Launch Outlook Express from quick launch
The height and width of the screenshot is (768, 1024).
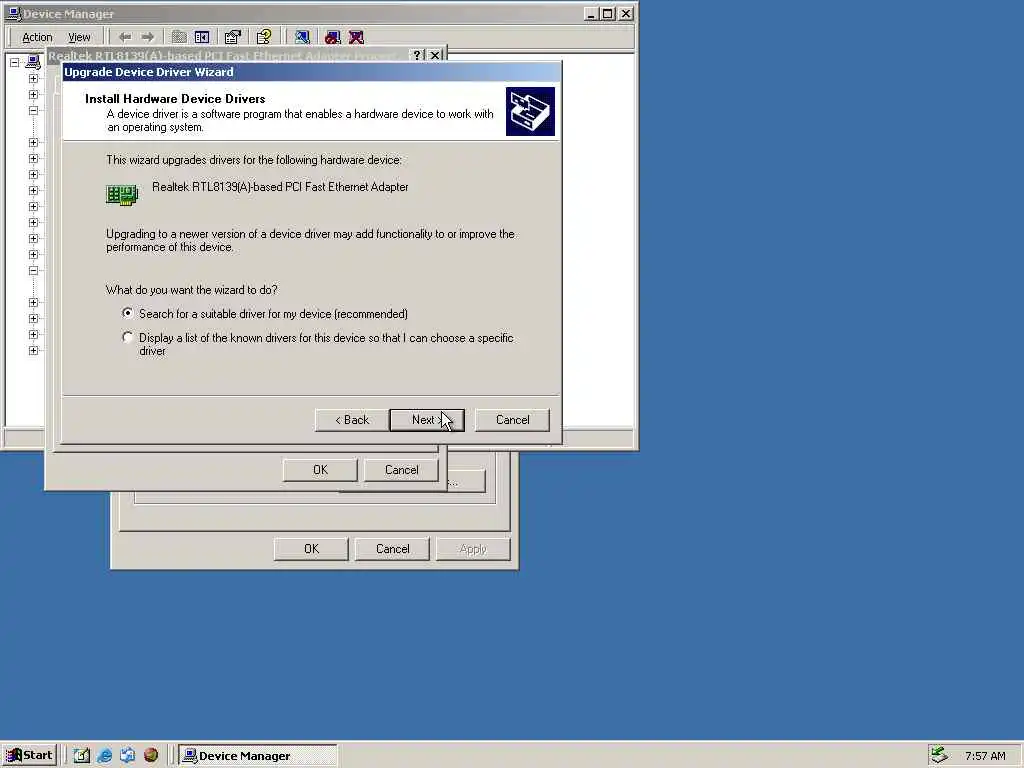pos(127,755)
